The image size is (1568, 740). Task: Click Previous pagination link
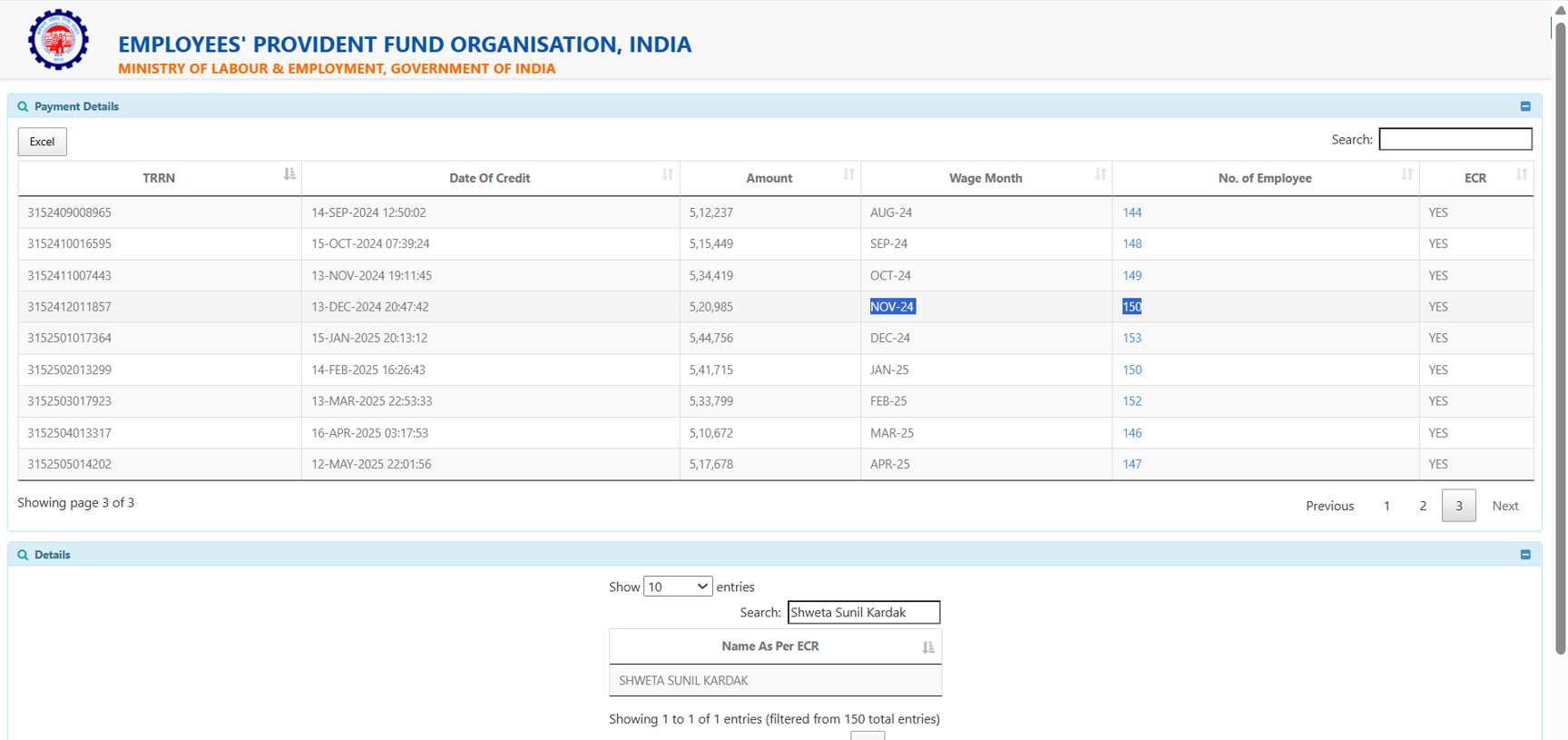(1329, 506)
